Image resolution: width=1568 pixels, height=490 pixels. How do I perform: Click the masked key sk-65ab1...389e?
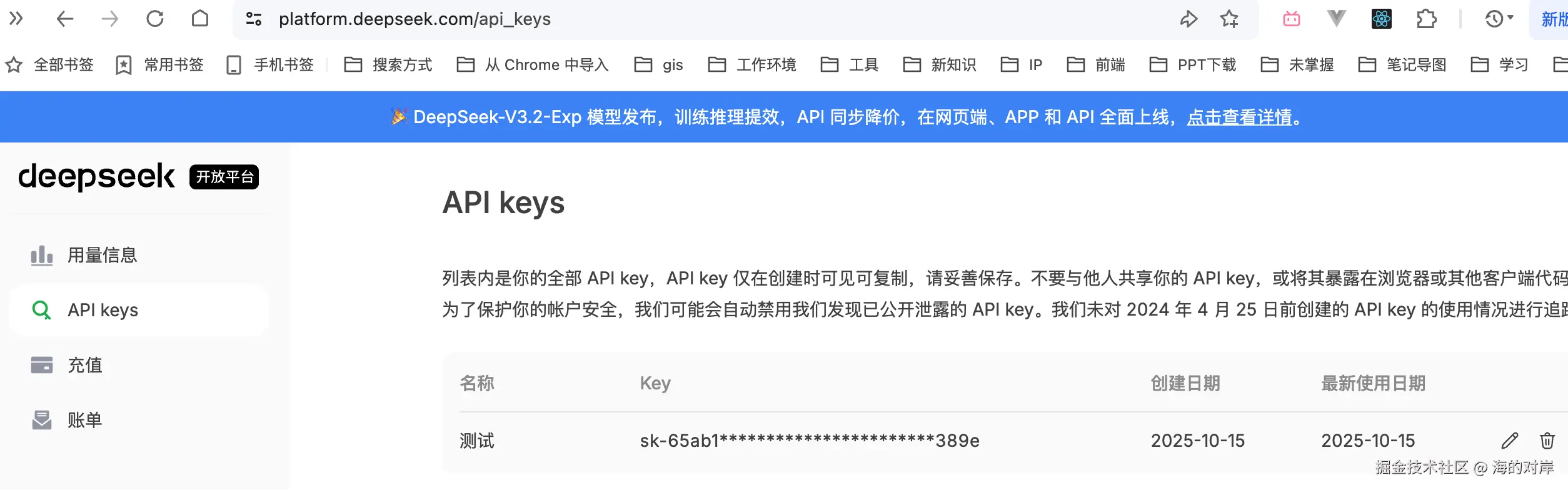tap(810, 441)
